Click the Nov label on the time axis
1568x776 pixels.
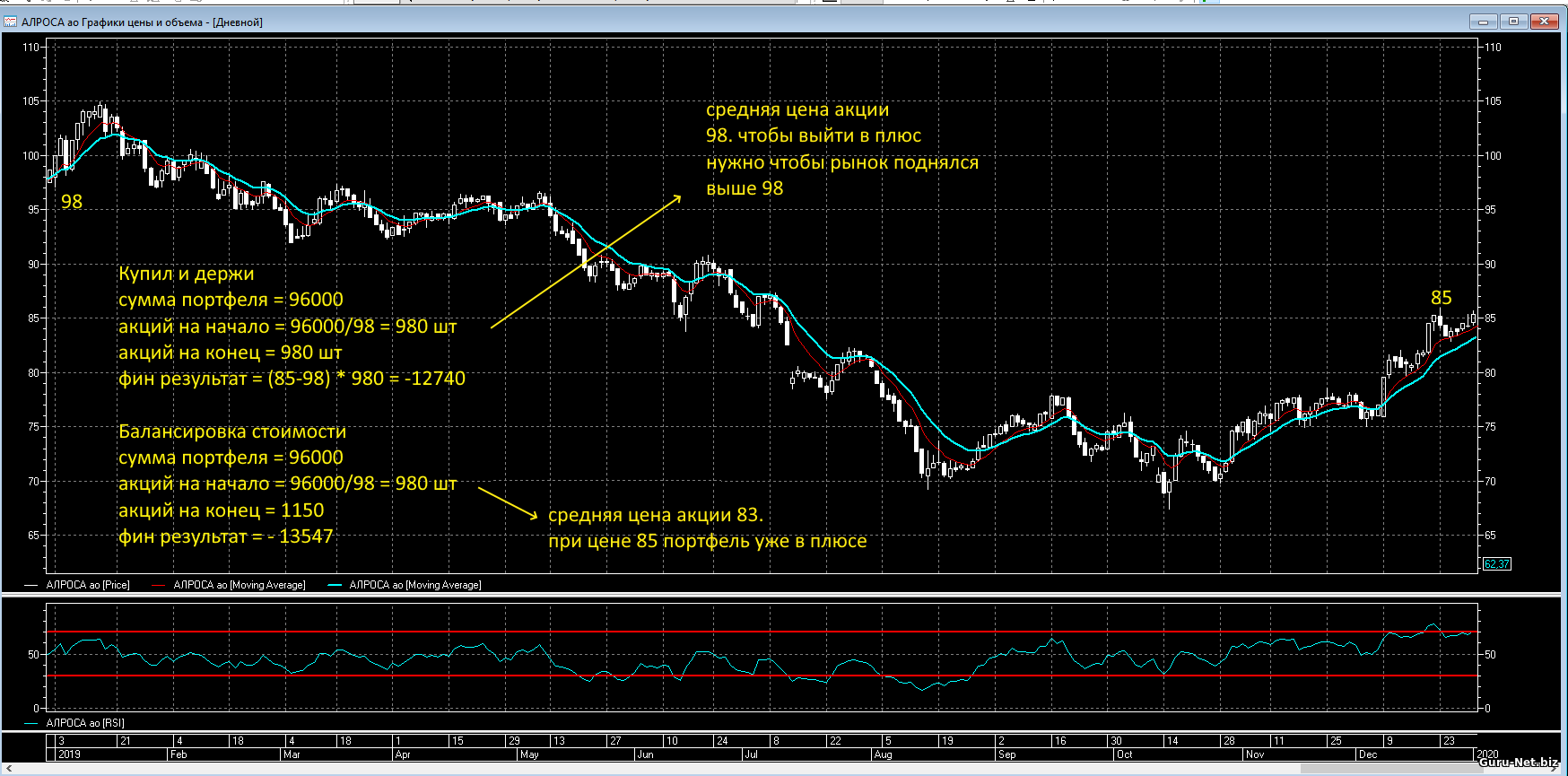(x=1255, y=754)
